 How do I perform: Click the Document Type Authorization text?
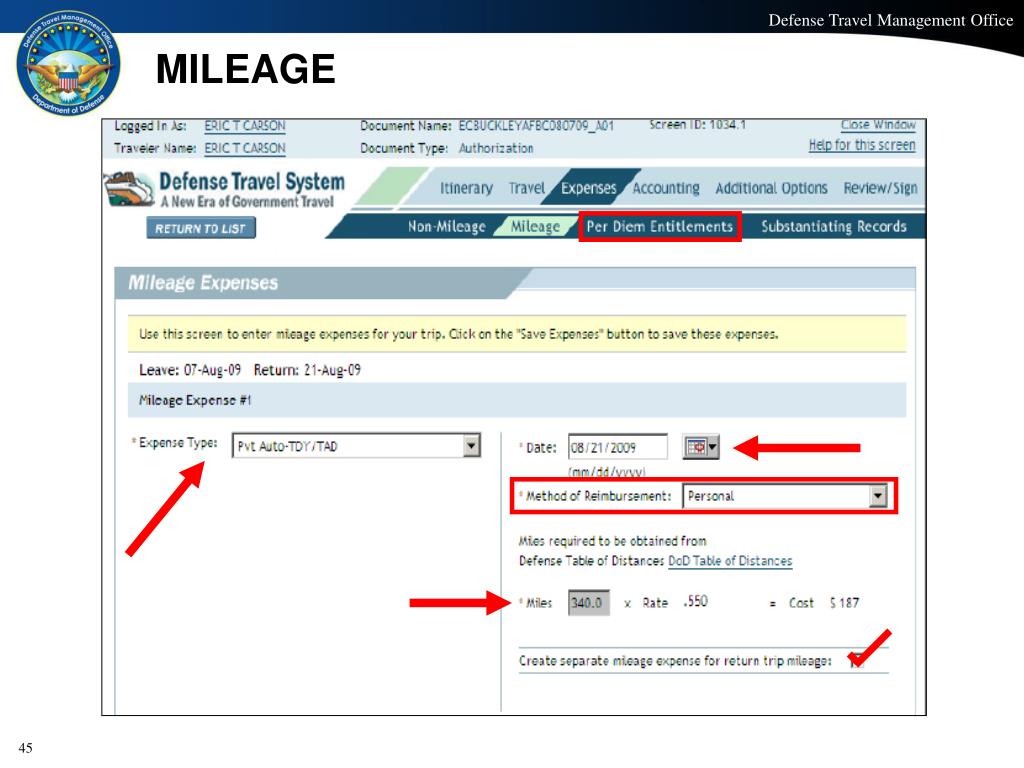click(496, 148)
